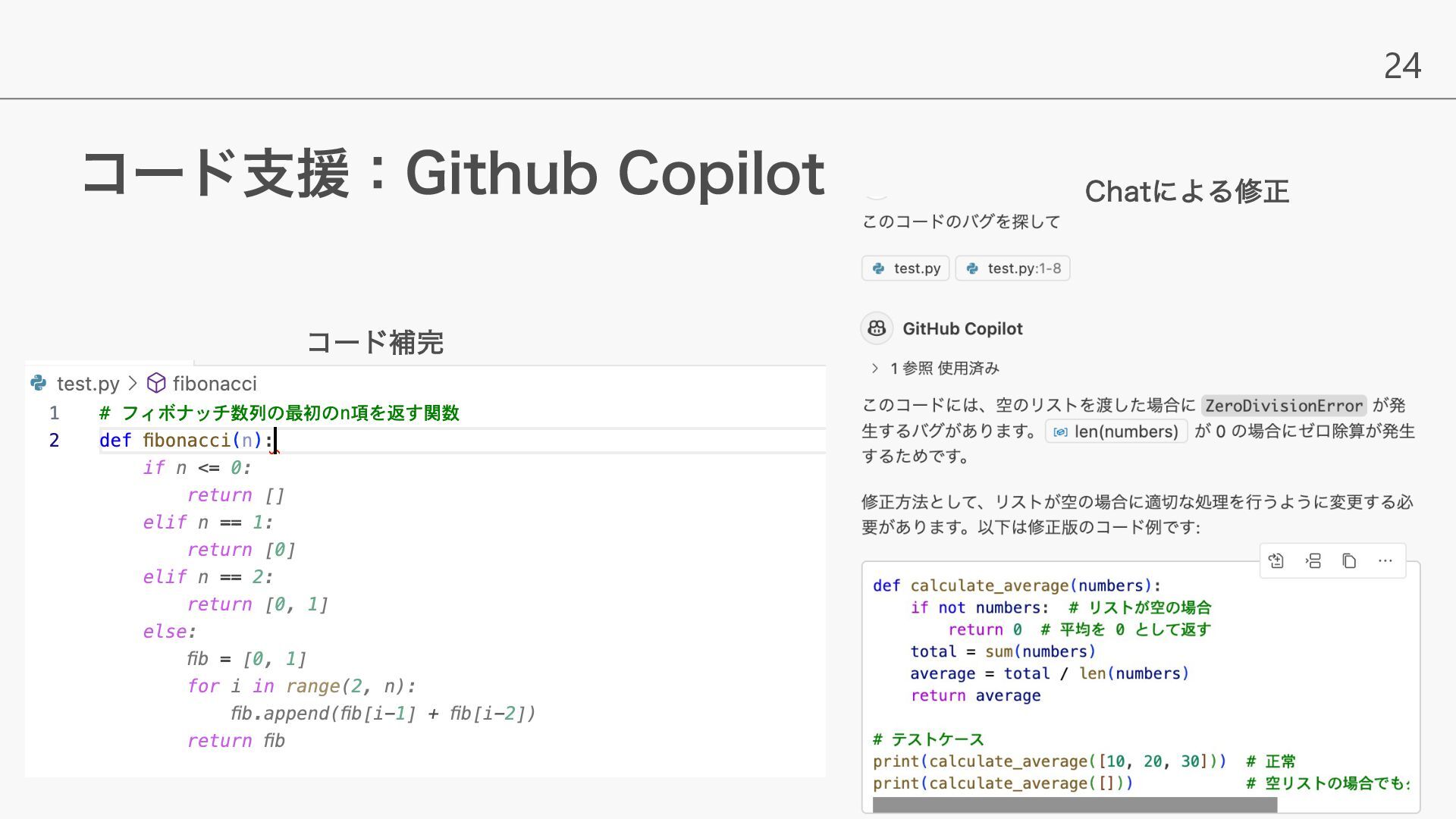The height and width of the screenshot is (819, 1456).
Task: Open the test.py attachment chip
Action: coord(905,268)
